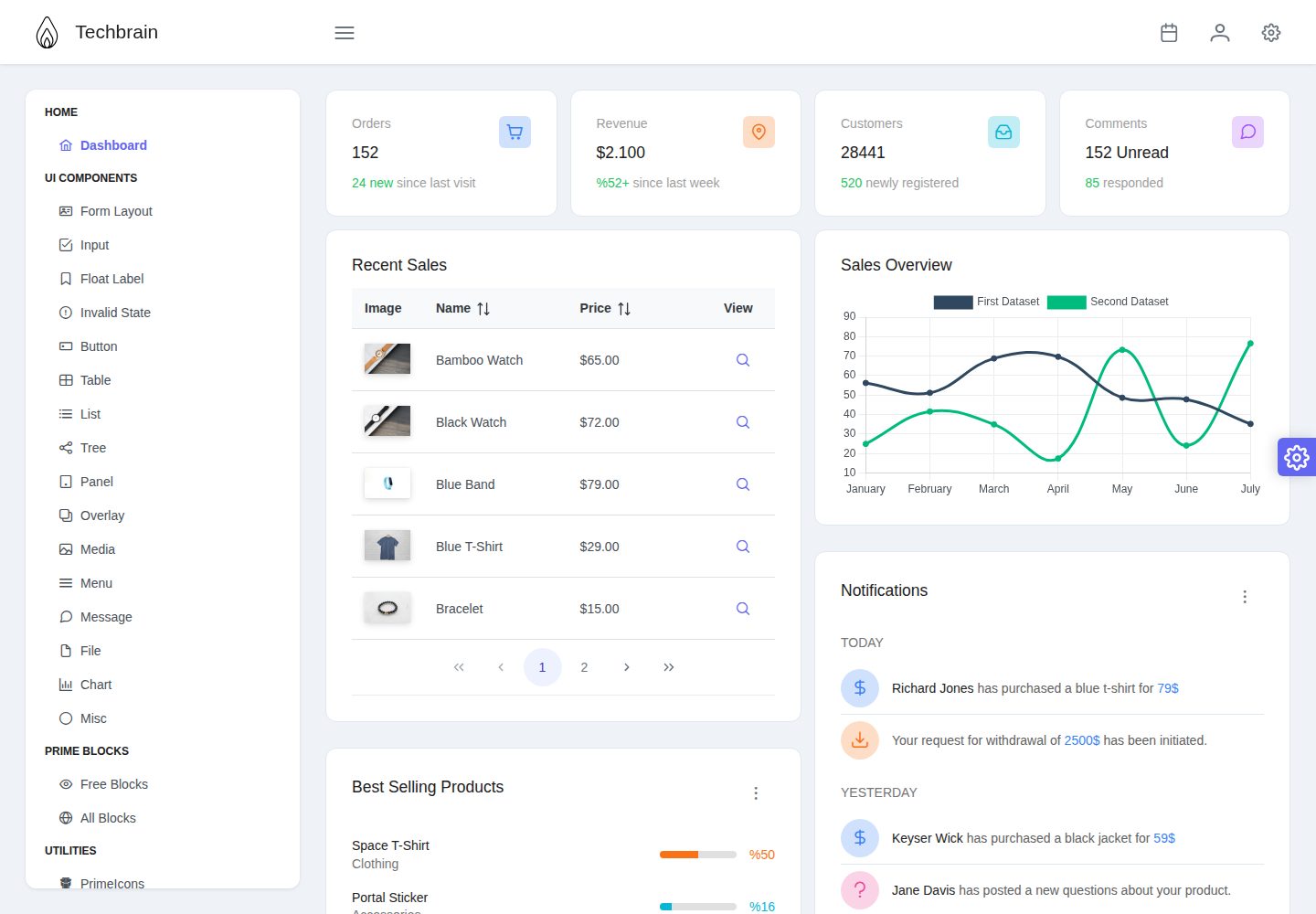Select page 1 in the paginator

542,667
